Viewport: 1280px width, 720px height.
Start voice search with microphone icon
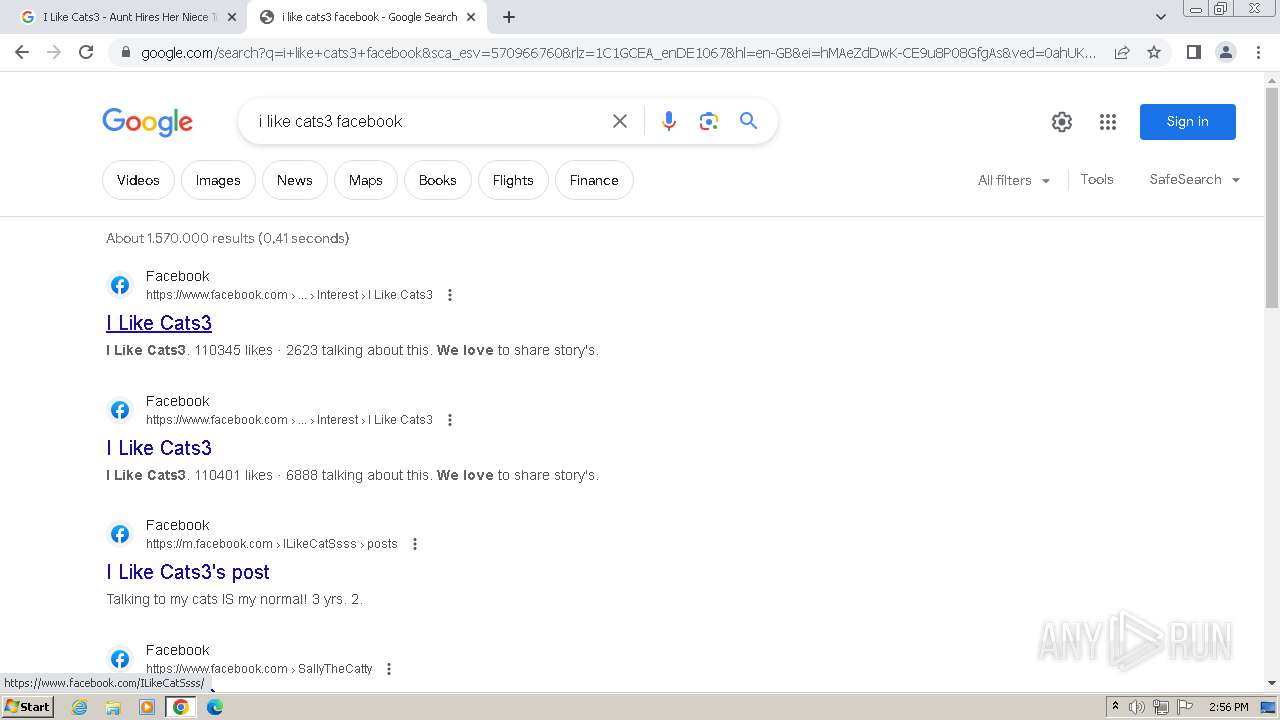coord(669,121)
